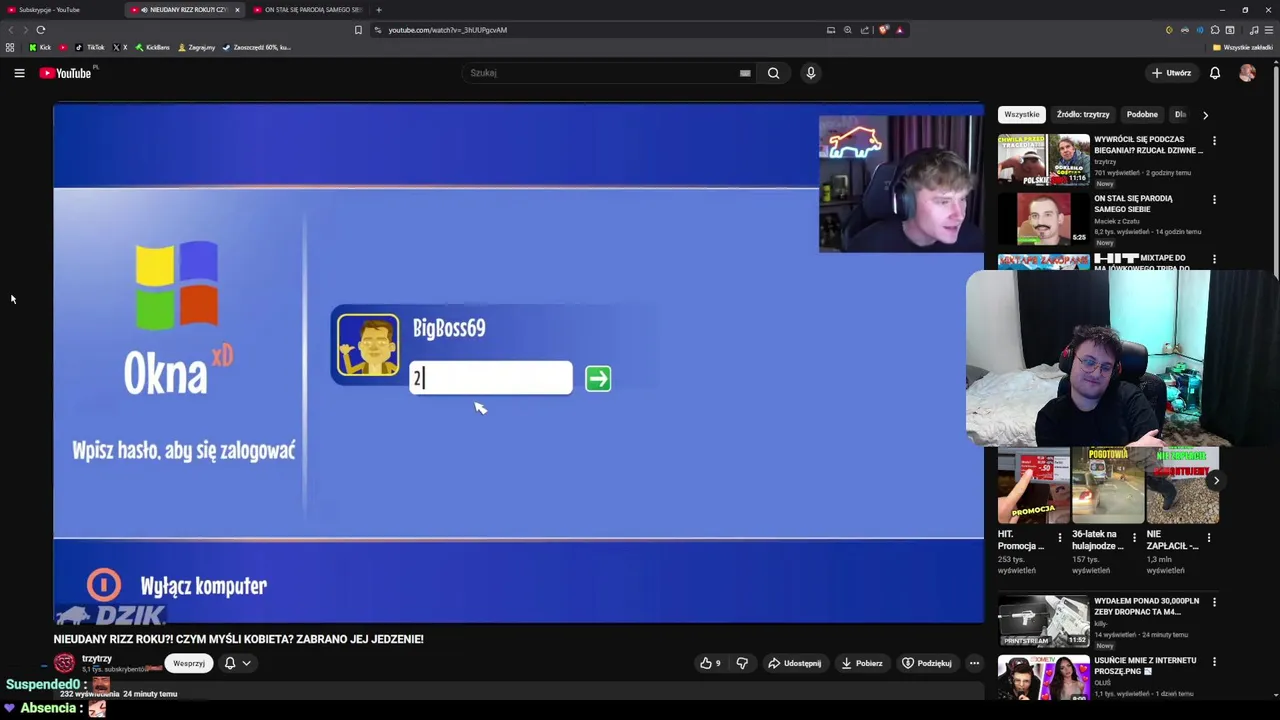Like the video with thumbs up
This screenshot has height=720, width=1280.
[711, 663]
